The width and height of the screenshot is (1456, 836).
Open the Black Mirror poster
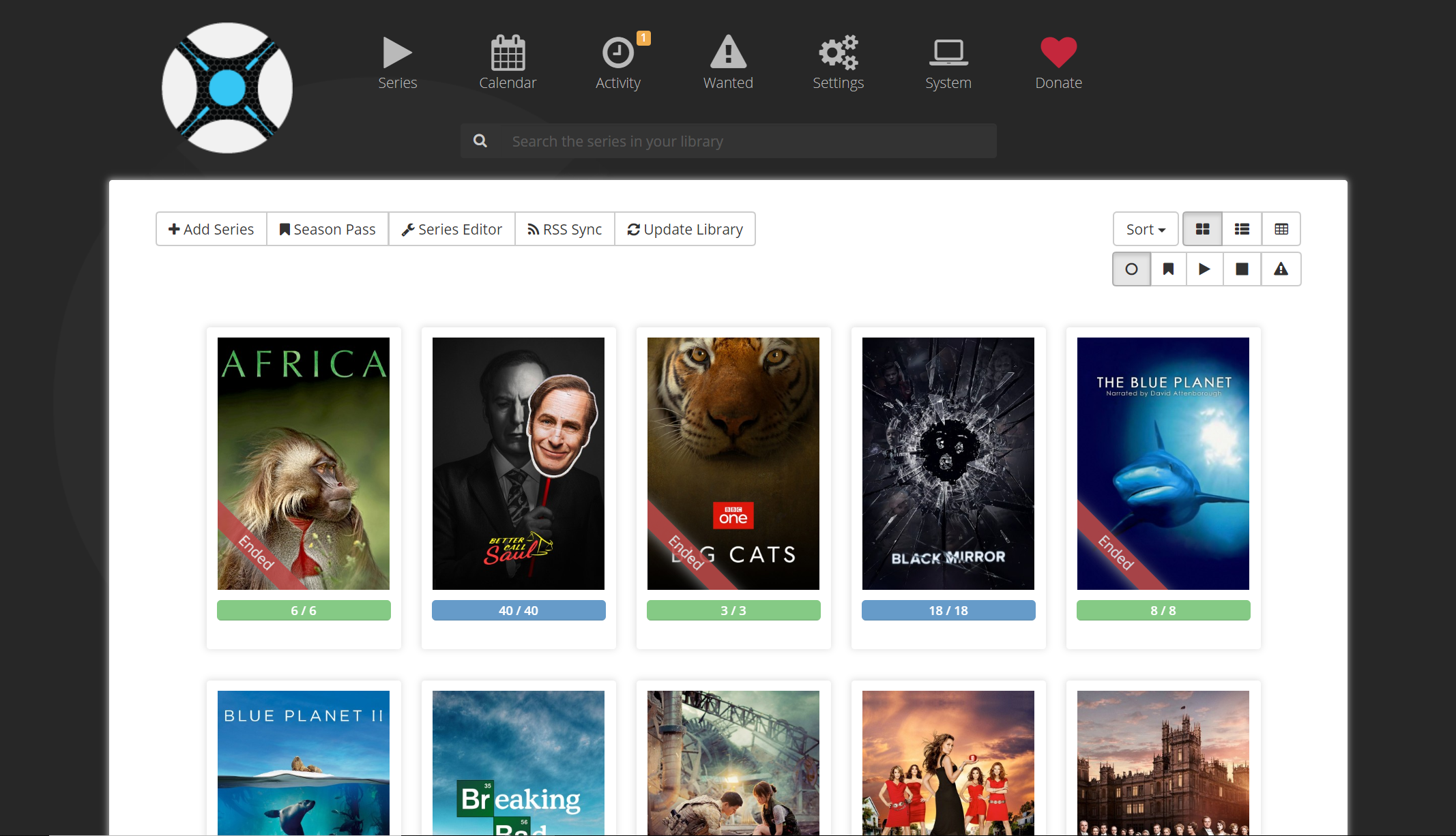point(948,464)
